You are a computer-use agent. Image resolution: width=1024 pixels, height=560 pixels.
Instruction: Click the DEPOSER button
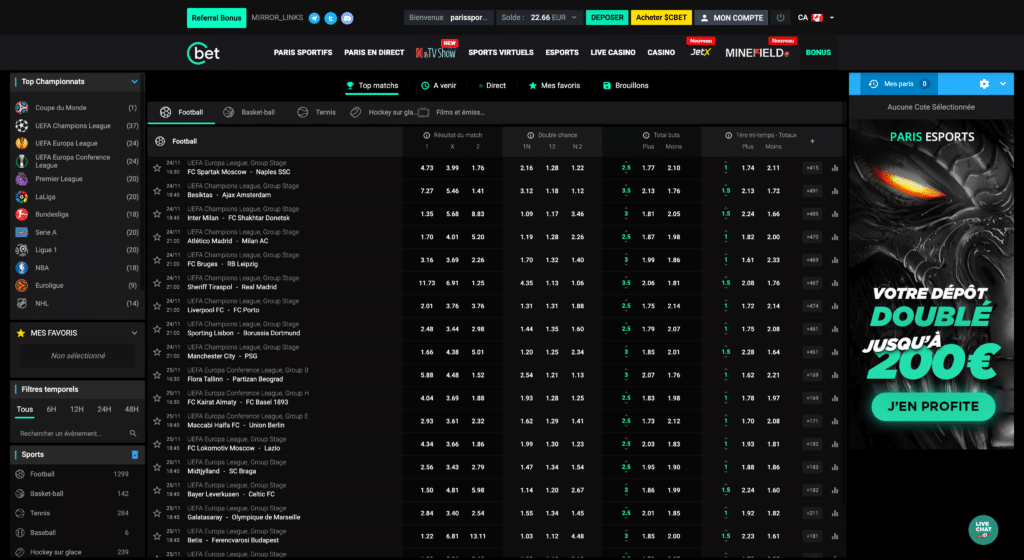pos(607,18)
